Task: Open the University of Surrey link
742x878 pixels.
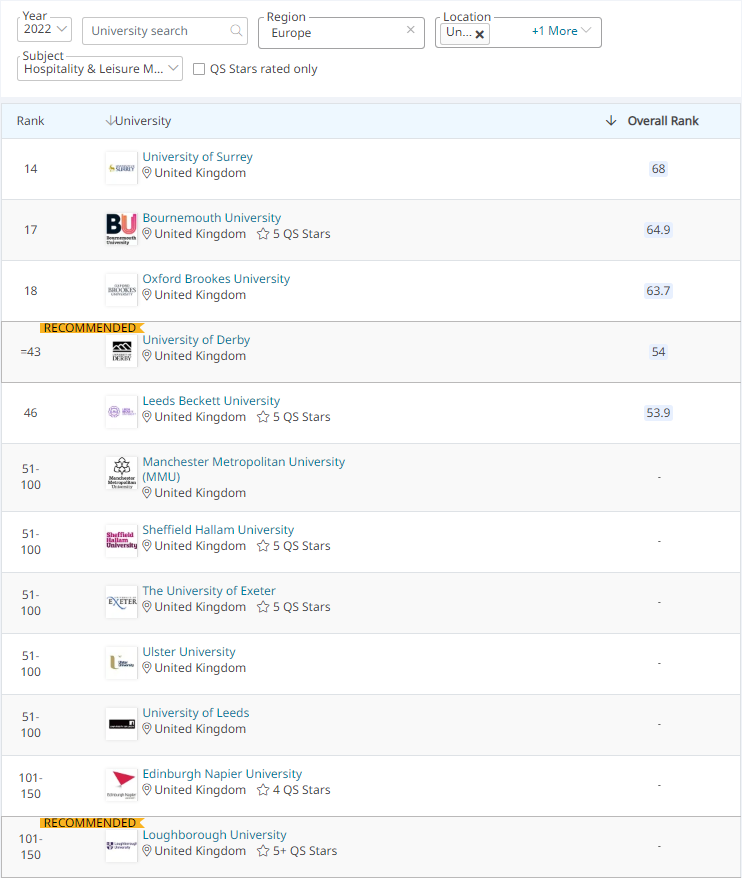Action: (x=197, y=157)
